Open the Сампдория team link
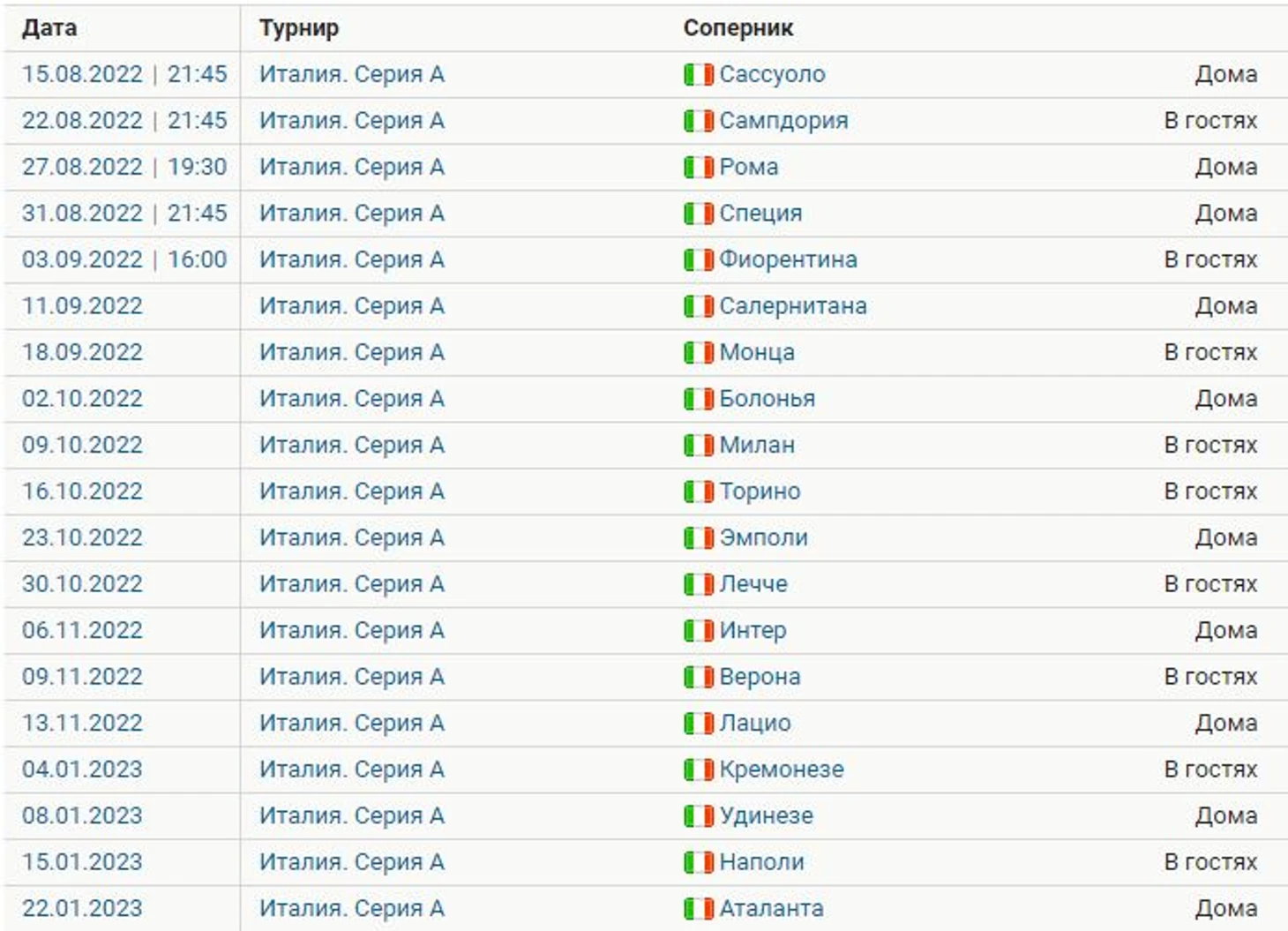The width and height of the screenshot is (1288, 931). pyautogui.click(x=783, y=121)
